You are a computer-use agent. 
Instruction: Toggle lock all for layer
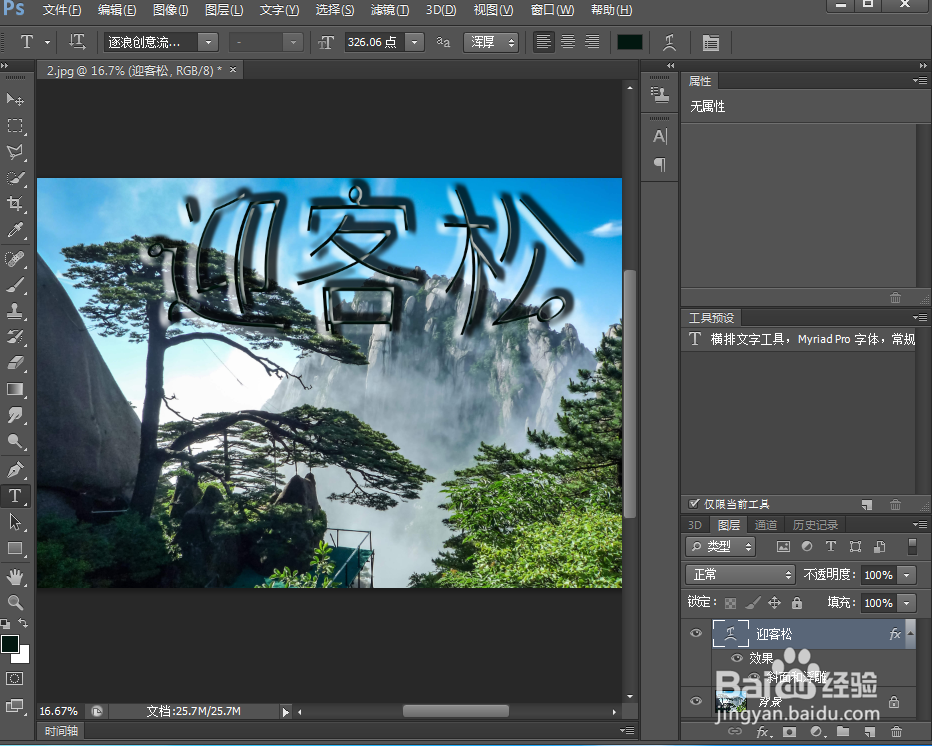[797, 603]
